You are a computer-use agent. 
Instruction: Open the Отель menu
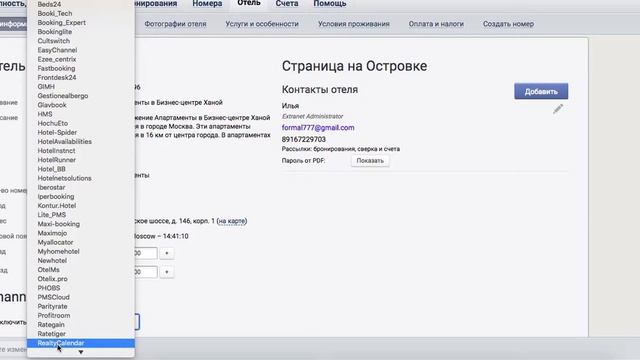click(x=249, y=3)
